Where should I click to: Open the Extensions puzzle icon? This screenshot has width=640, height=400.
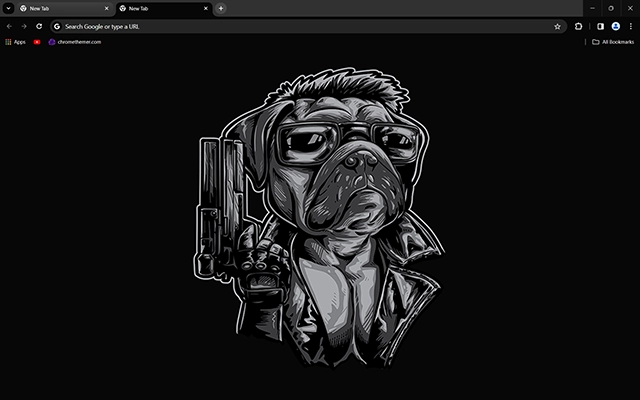[x=578, y=27]
